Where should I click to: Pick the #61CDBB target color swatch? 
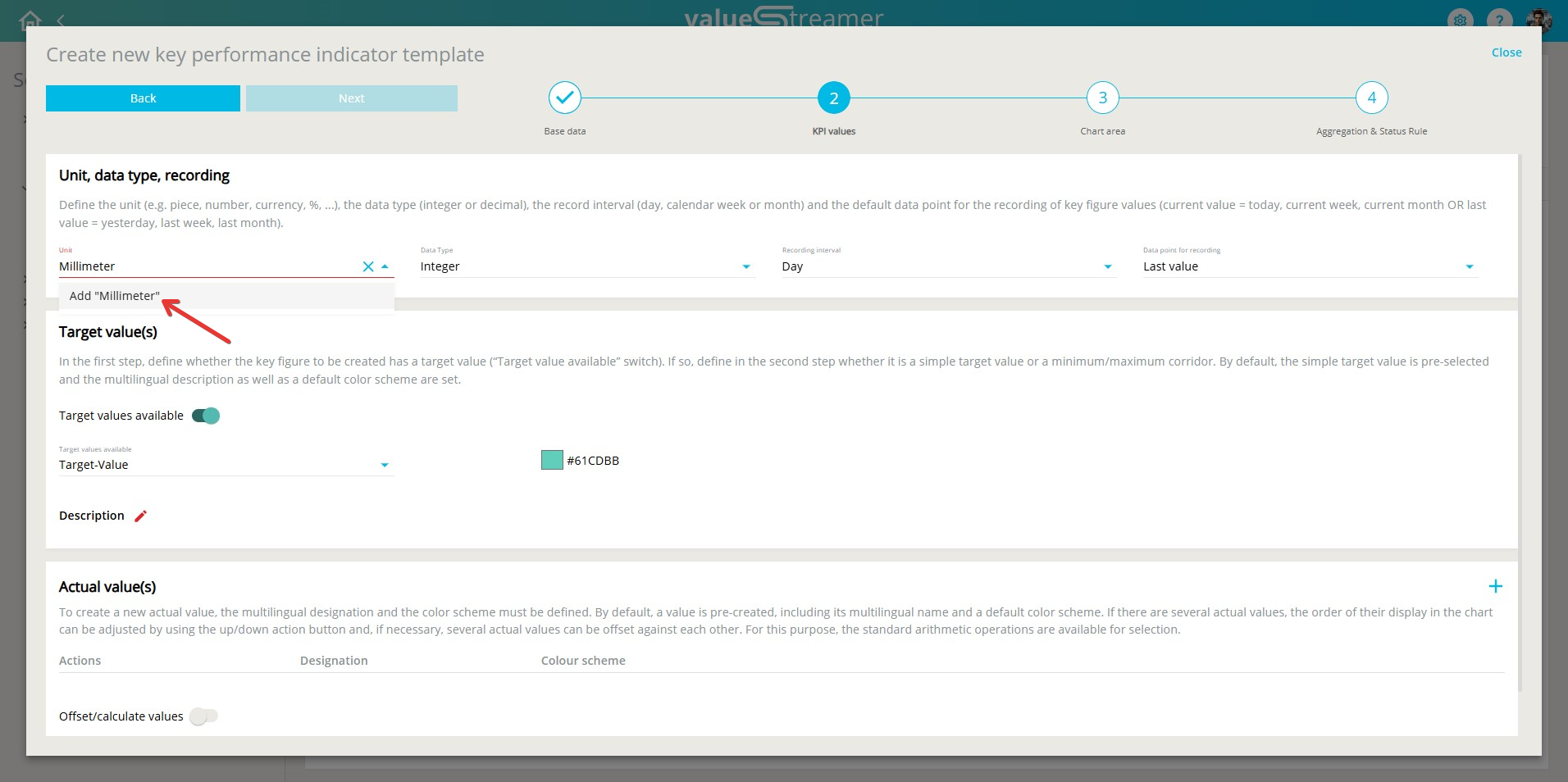tap(552, 460)
